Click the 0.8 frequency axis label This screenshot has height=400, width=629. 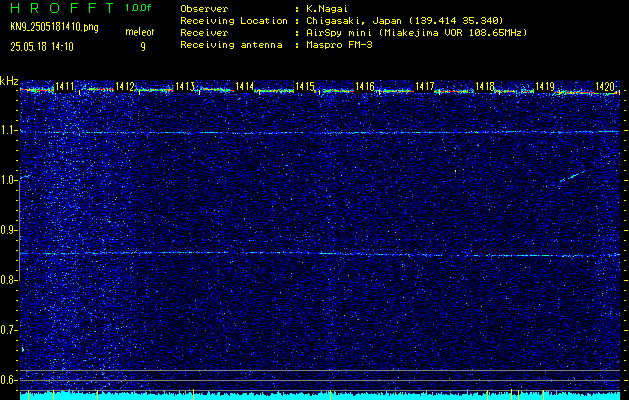8,280
